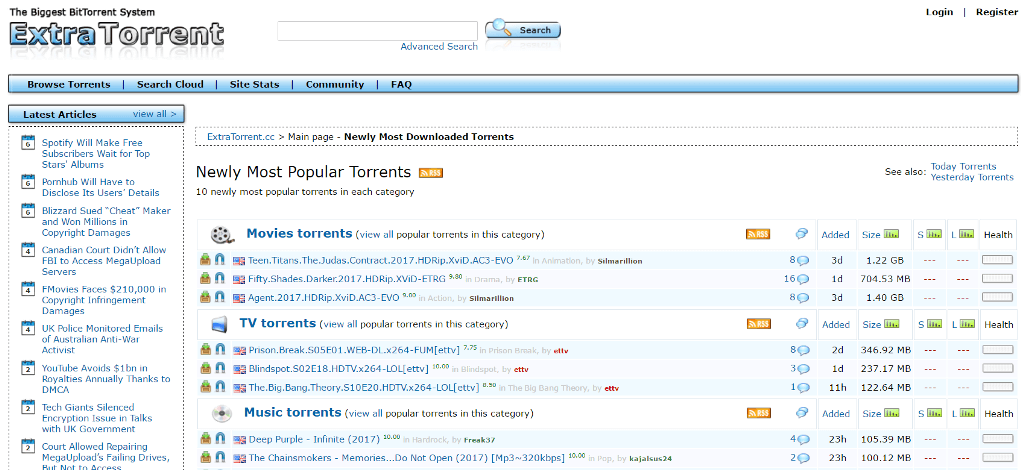Image resolution: width=1024 pixels, height=470 pixels.
Task: Click the magnet icon for Agent.2017 torrent
Action: click(x=220, y=297)
